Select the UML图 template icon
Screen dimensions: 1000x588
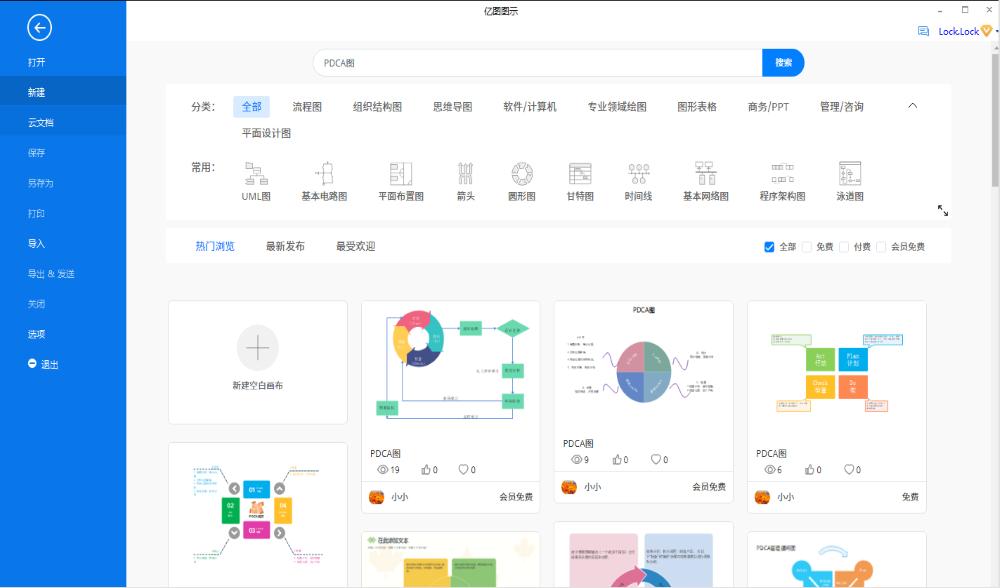click(x=257, y=178)
